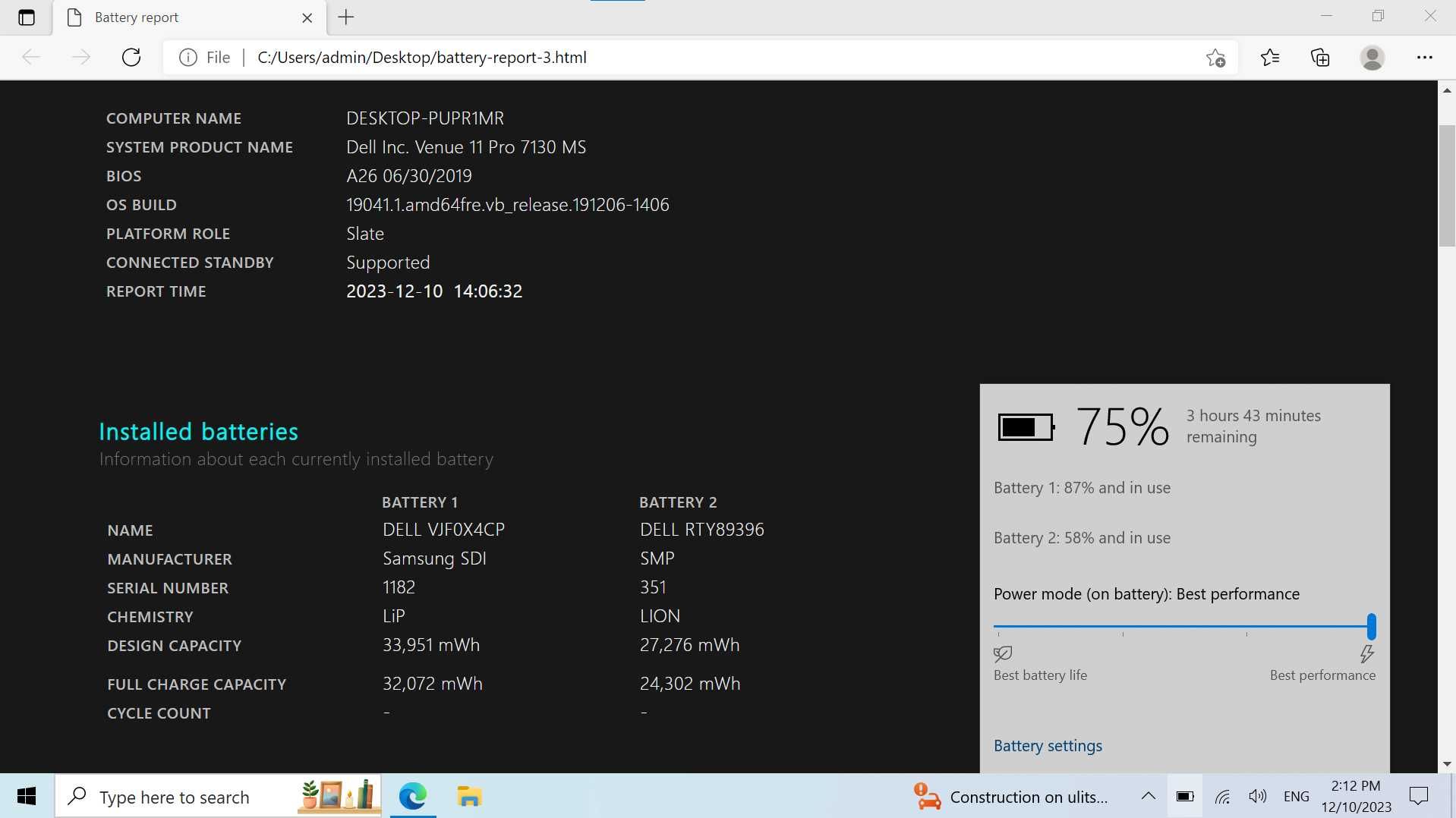Click full charge capacity 24,302 mWh

click(690, 684)
